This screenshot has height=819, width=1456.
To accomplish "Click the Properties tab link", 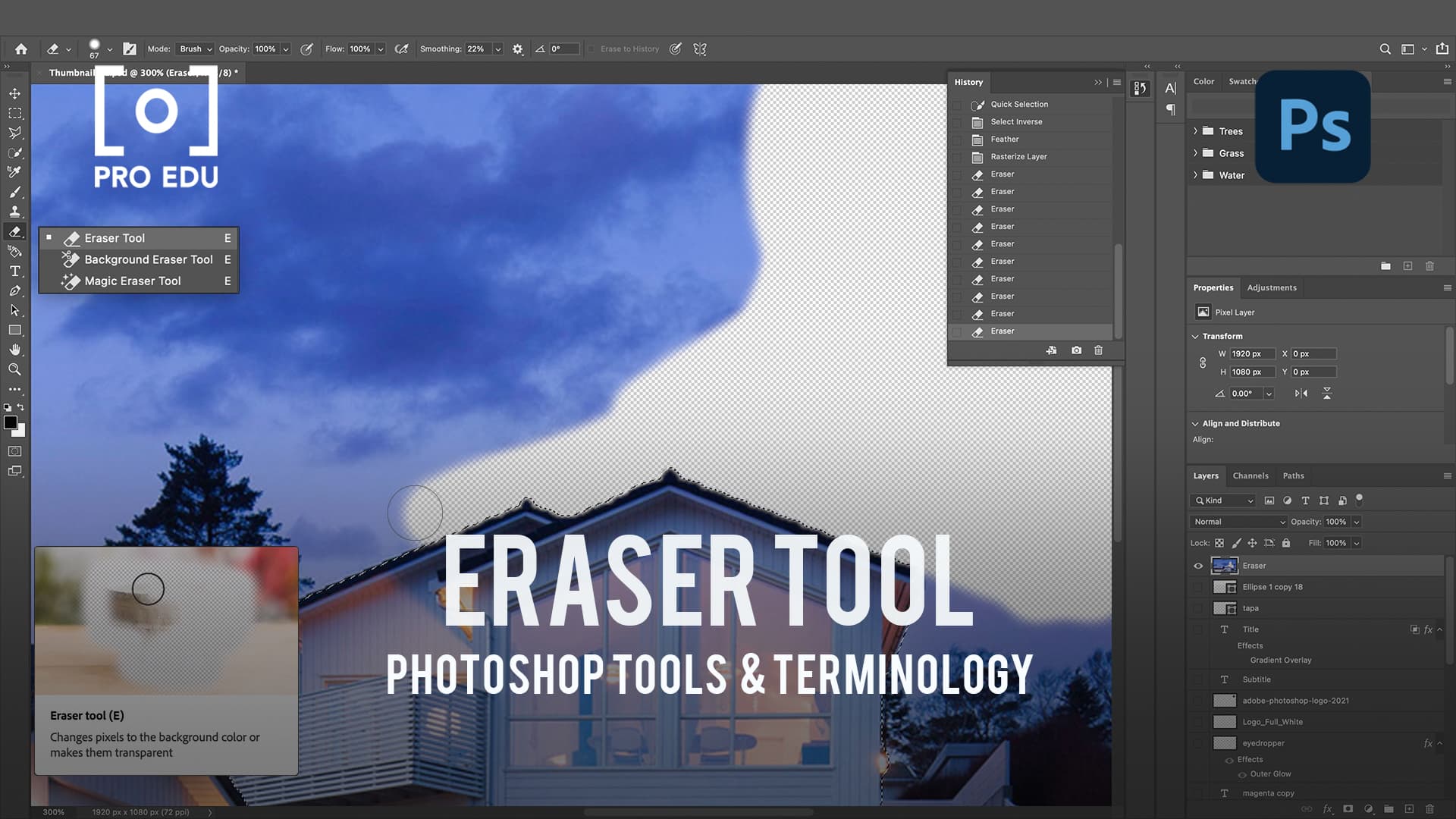I will [1213, 287].
